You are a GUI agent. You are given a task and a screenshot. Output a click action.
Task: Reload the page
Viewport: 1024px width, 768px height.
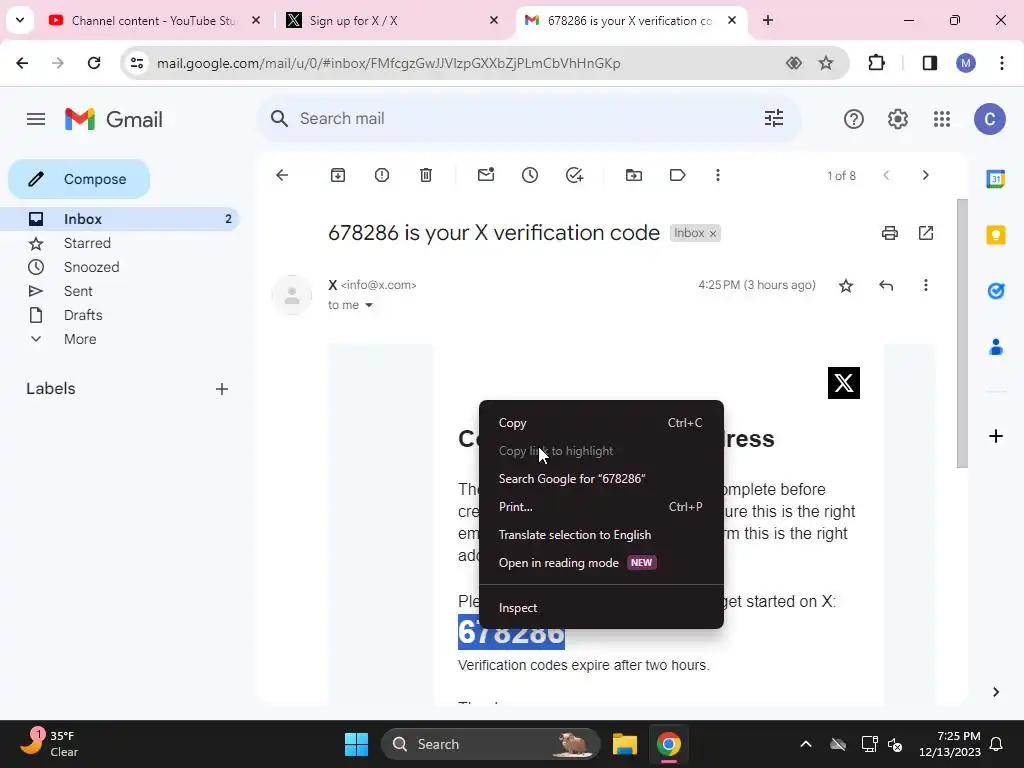click(94, 63)
